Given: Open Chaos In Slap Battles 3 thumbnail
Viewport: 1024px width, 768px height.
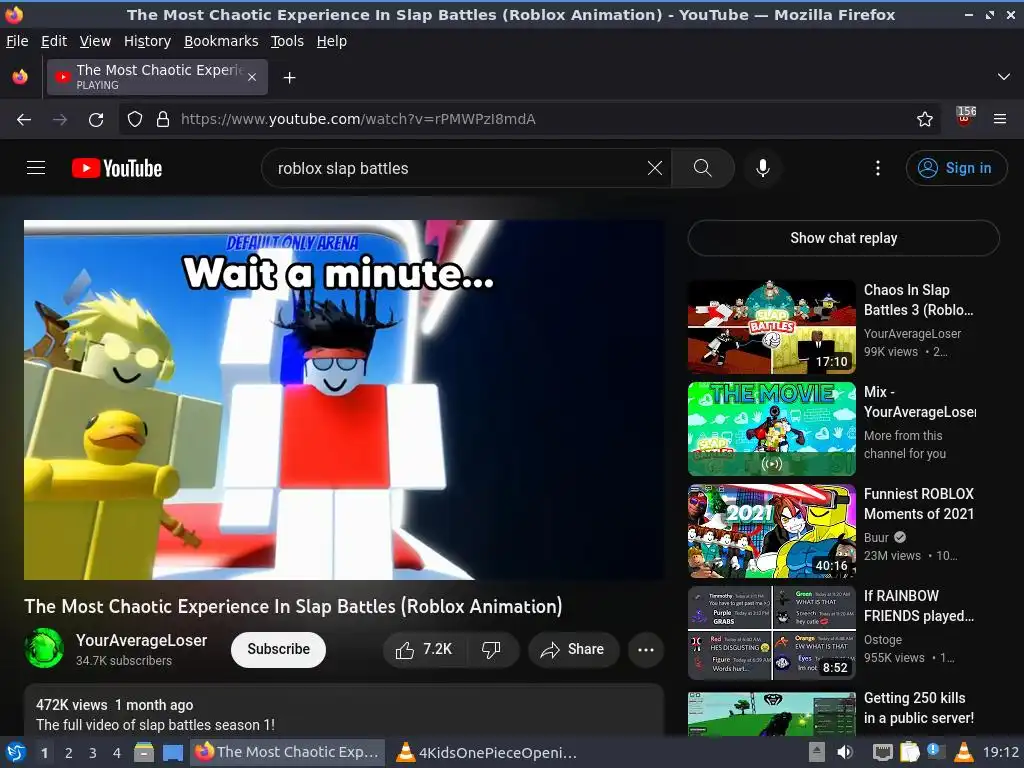Looking at the screenshot, I should click(771, 327).
